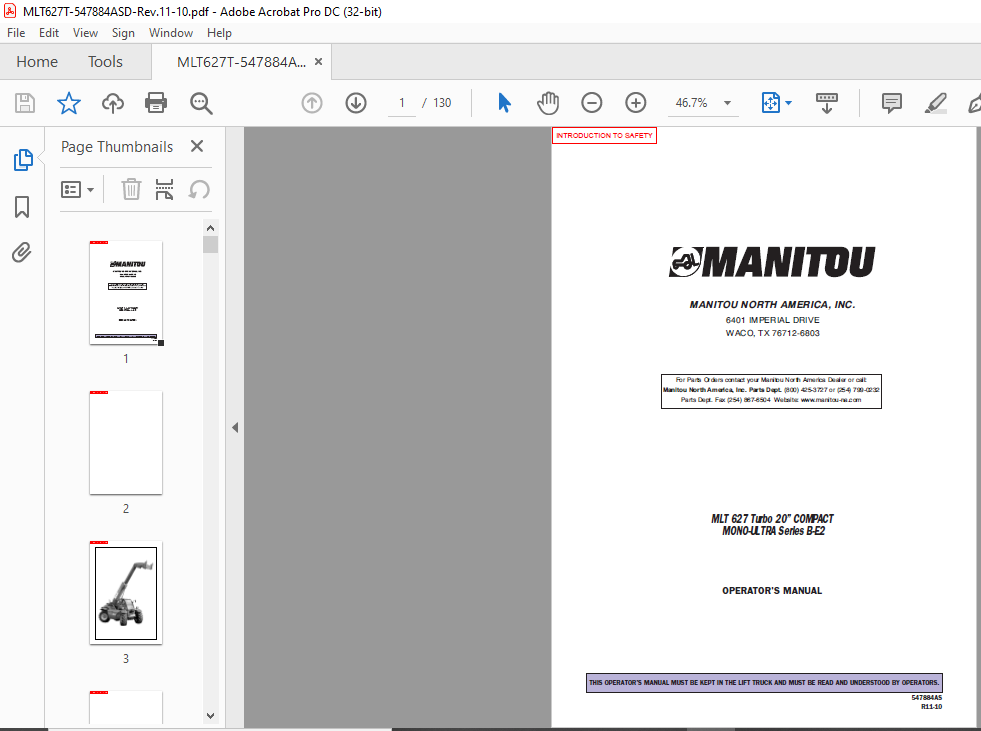The height and width of the screenshot is (731, 981).
Task: Zoom out with minus button
Action: click(591, 103)
